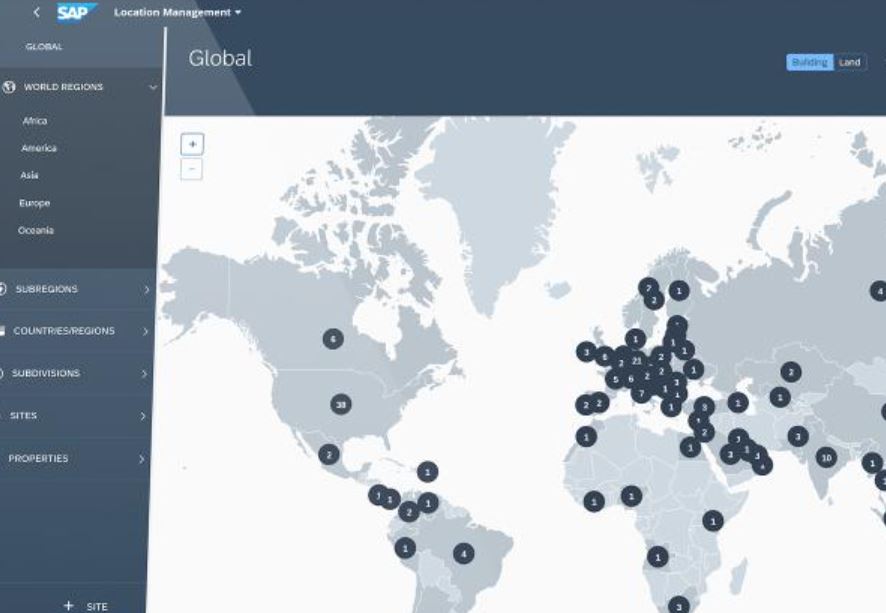
Task: Select Oceania region
Action: (36, 230)
